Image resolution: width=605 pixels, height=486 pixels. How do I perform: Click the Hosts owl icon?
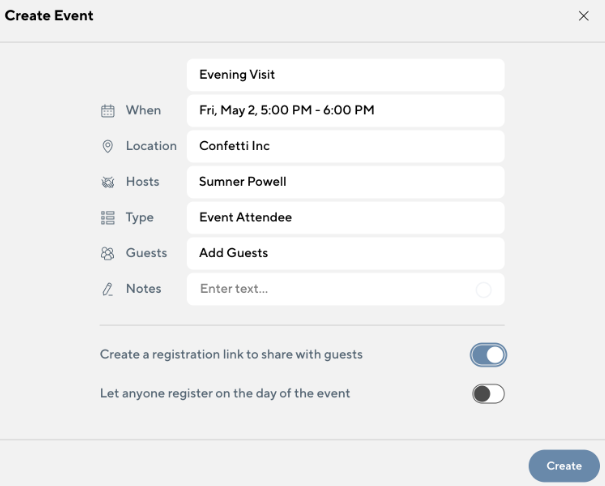click(108, 182)
